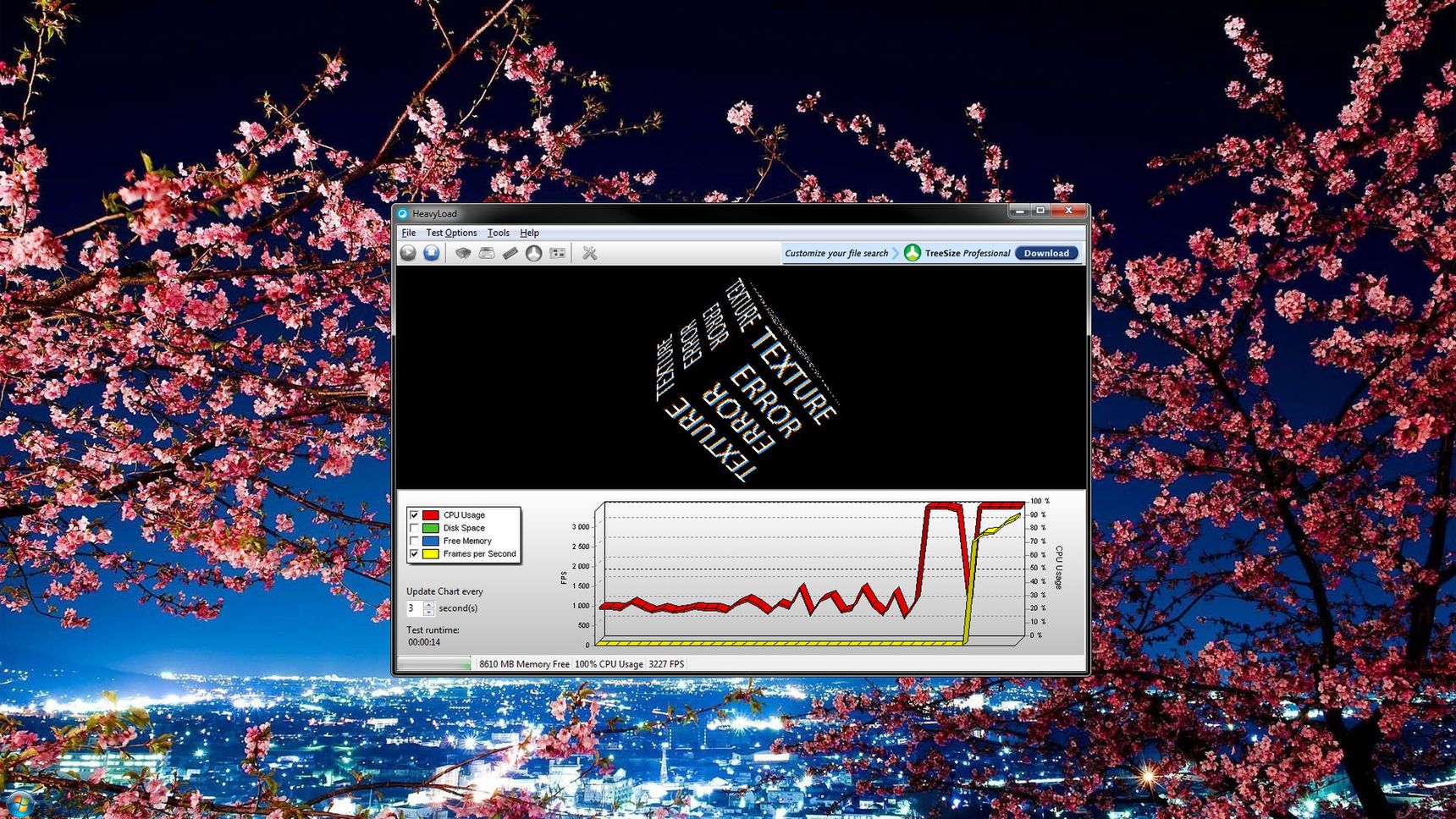
Task: Open the File menu
Action: [409, 233]
